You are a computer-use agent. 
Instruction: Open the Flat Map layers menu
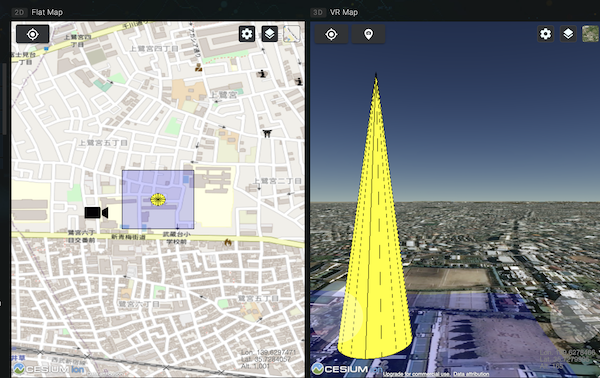pos(270,34)
